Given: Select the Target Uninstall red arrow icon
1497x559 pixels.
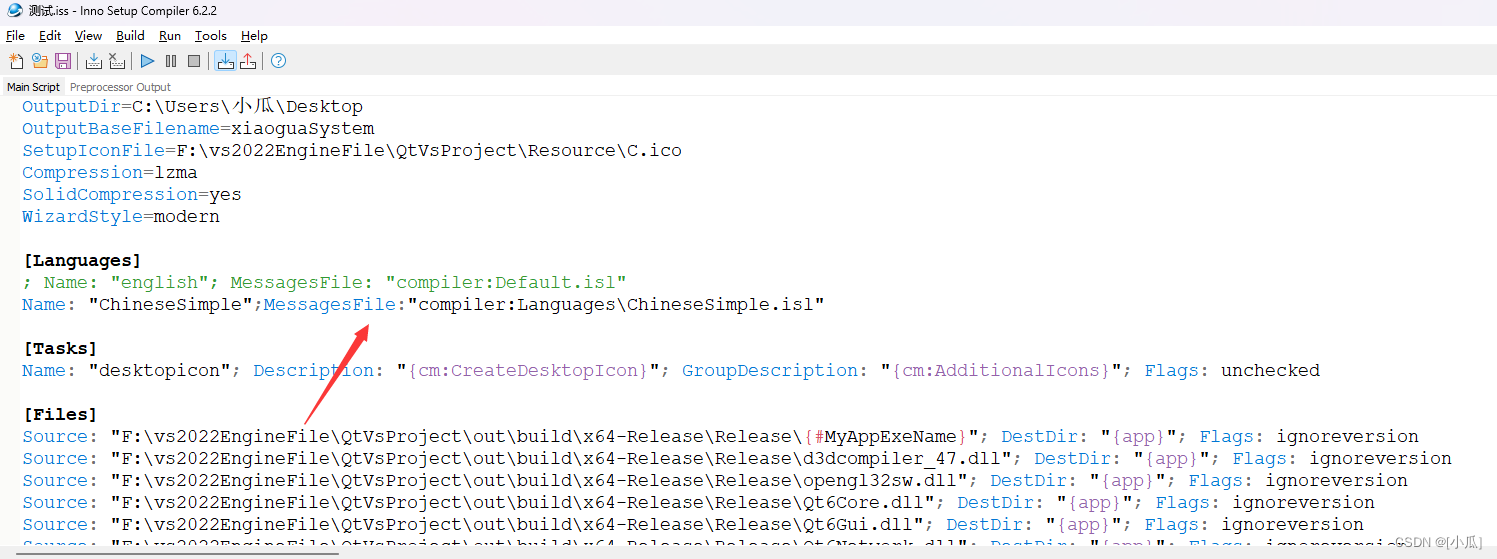Looking at the screenshot, I should coord(248,61).
